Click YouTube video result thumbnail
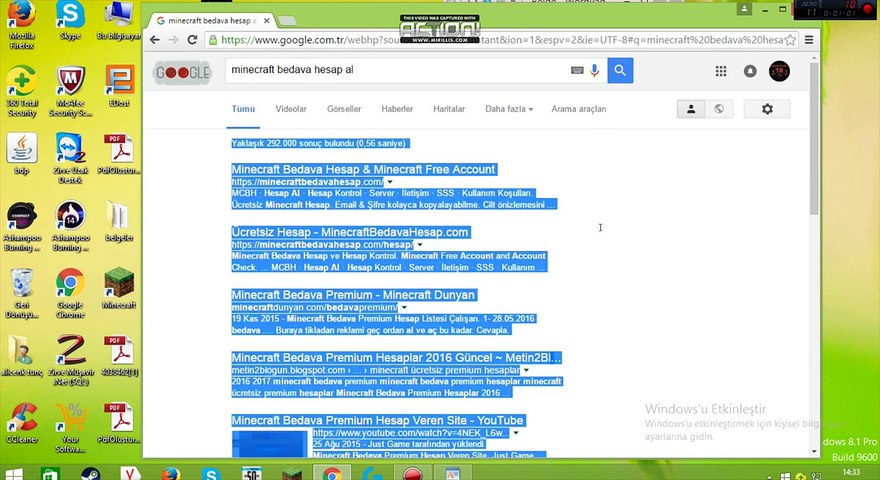Viewport: 880px width, 480px height. tap(271, 444)
